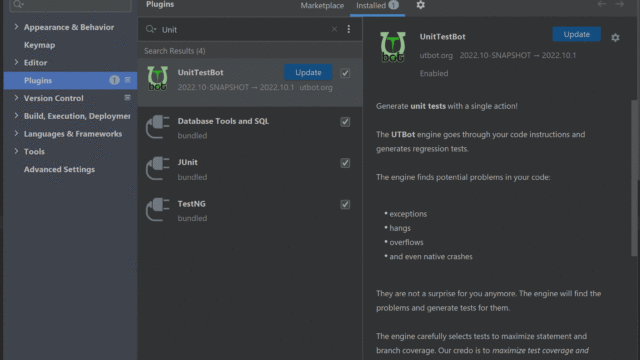640x360 pixels.
Task: Click Database Tools and SQL plug icon
Action: pyautogui.click(x=158, y=127)
